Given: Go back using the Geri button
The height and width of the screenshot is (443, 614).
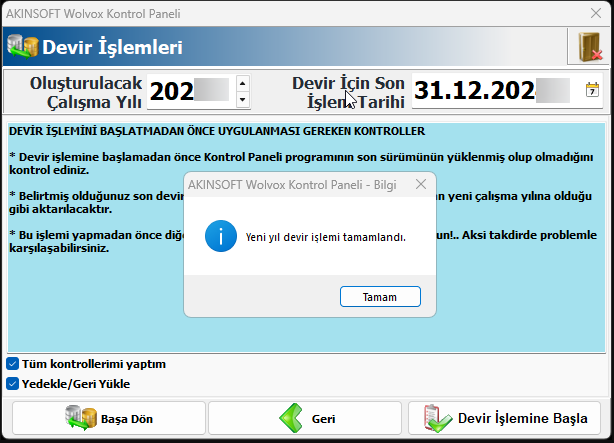Looking at the screenshot, I should click(306, 418).
